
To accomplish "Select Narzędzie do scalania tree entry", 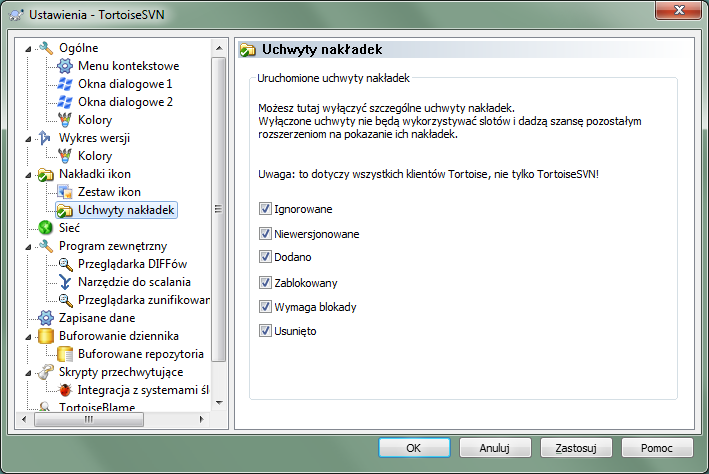I will click(x=134, y=282).
